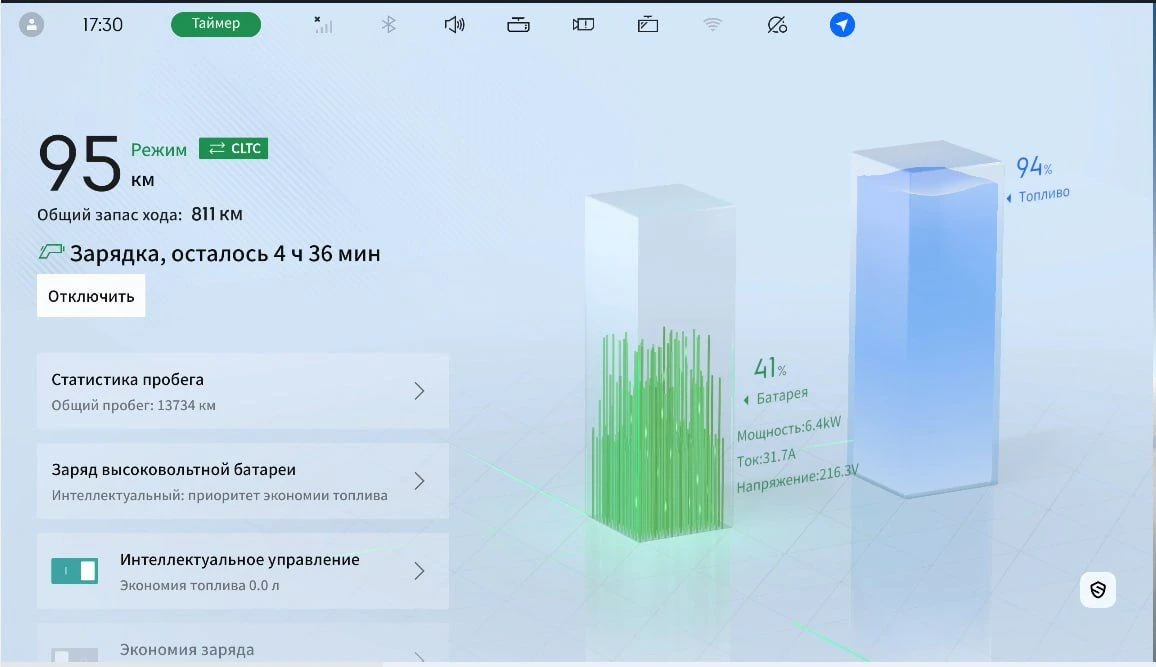
Task: Tap 'Зарядка, осталось 4 ч 36 мин'
Action: (x=225, y=254)
